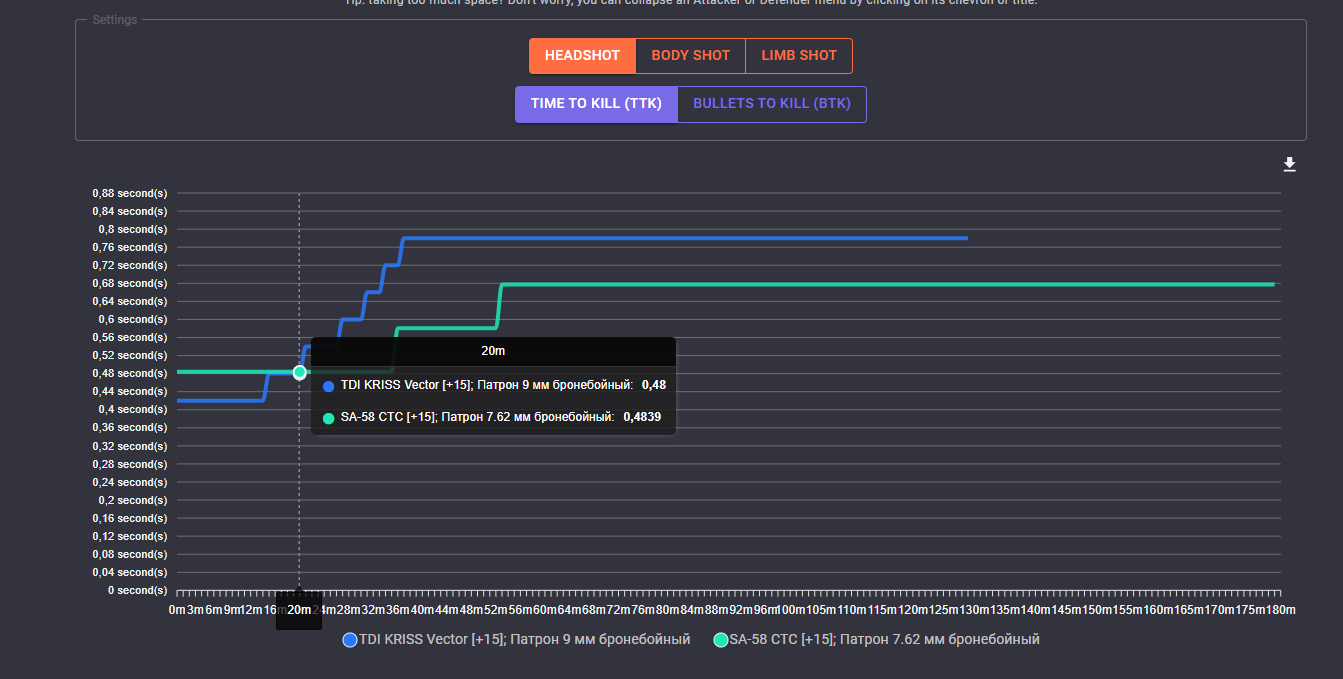Screen dimensions: 1343x679
Task: Click the "0 second(s)" axis label
Action: [x=138, y=590]
